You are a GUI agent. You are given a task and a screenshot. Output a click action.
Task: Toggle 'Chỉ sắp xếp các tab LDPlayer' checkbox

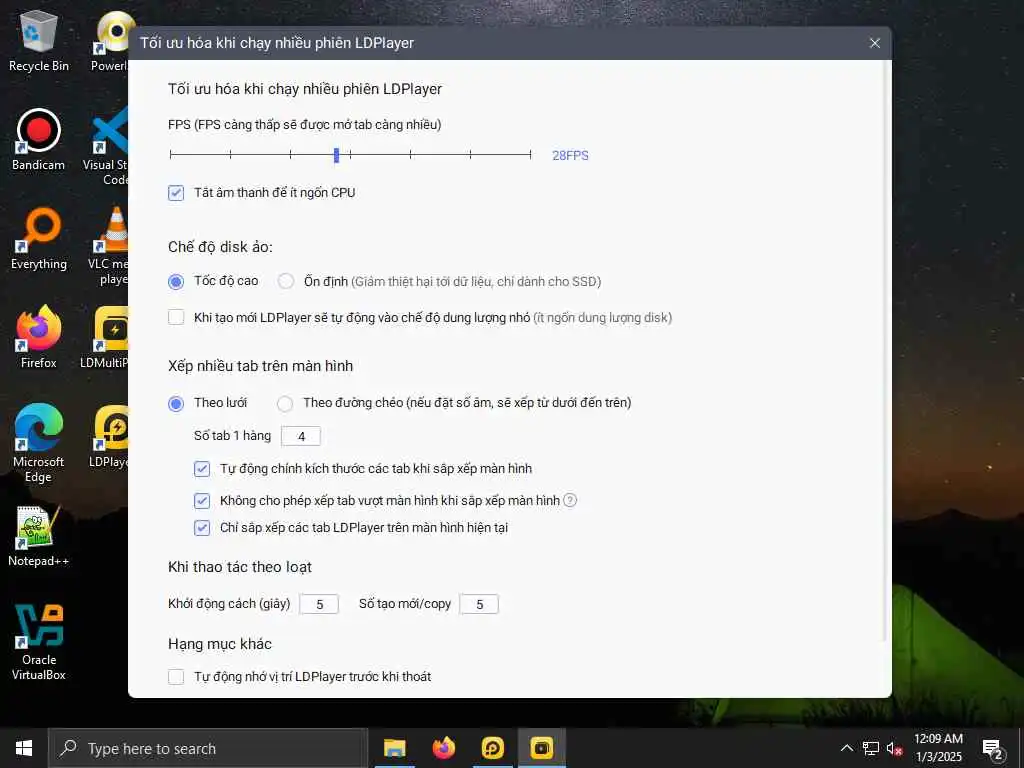(x=202, y=527)
